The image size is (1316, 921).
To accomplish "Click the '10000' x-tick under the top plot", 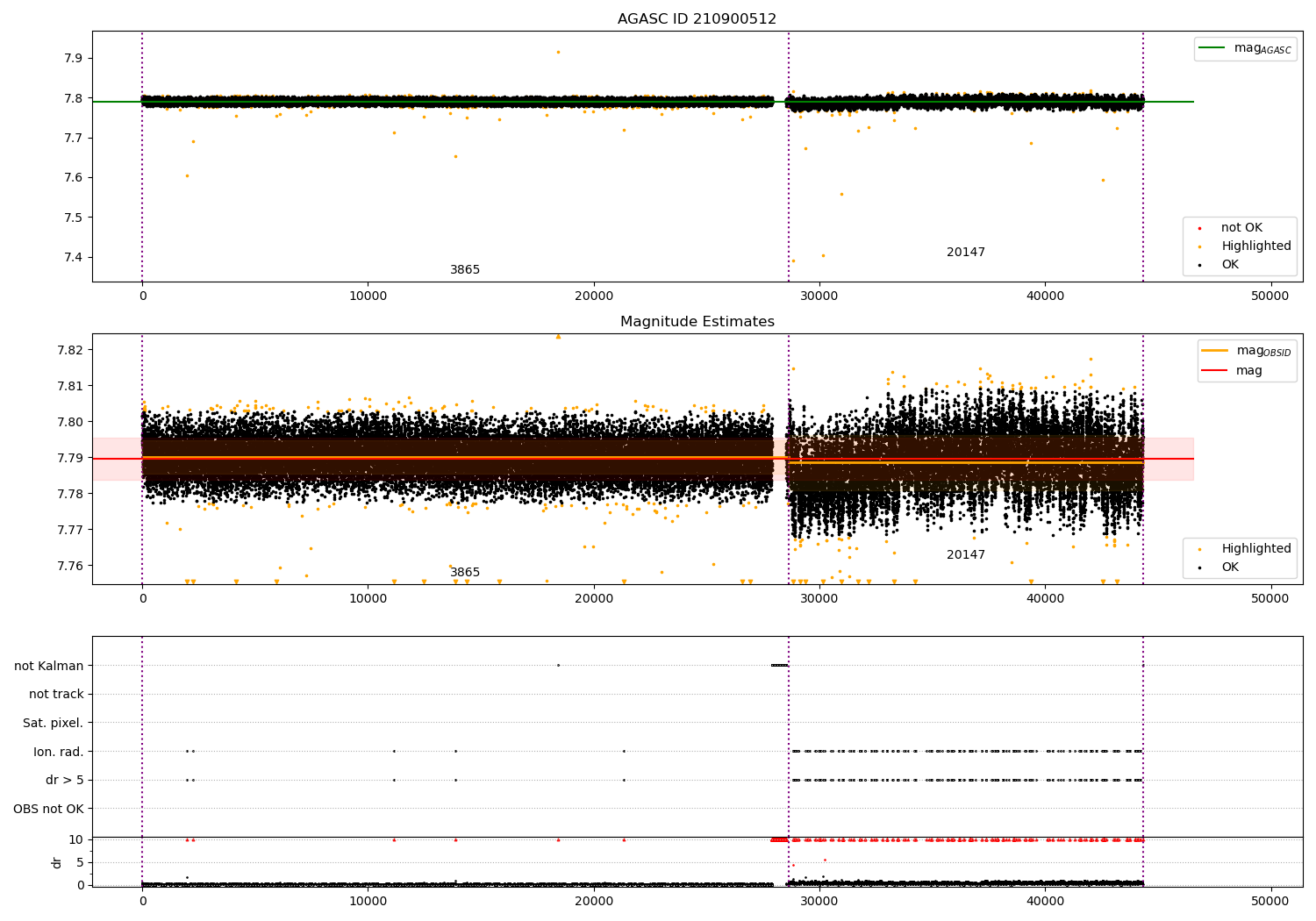I will click(368, 296).
